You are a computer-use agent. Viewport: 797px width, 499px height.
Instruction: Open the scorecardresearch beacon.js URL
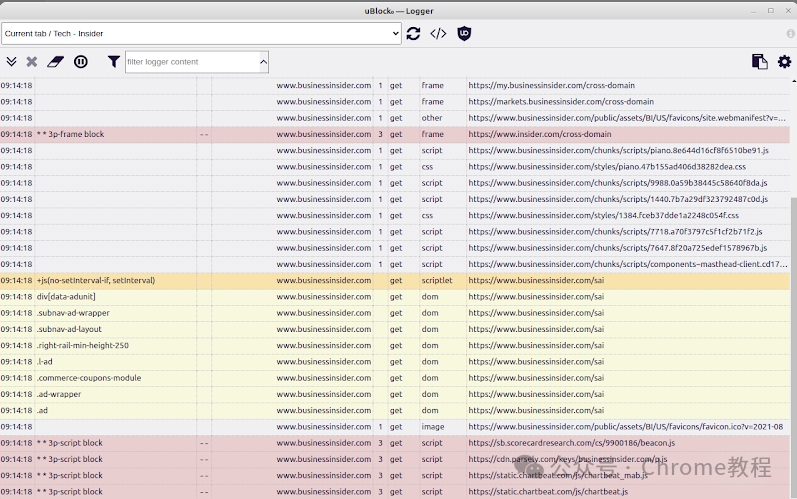point(572,443)
